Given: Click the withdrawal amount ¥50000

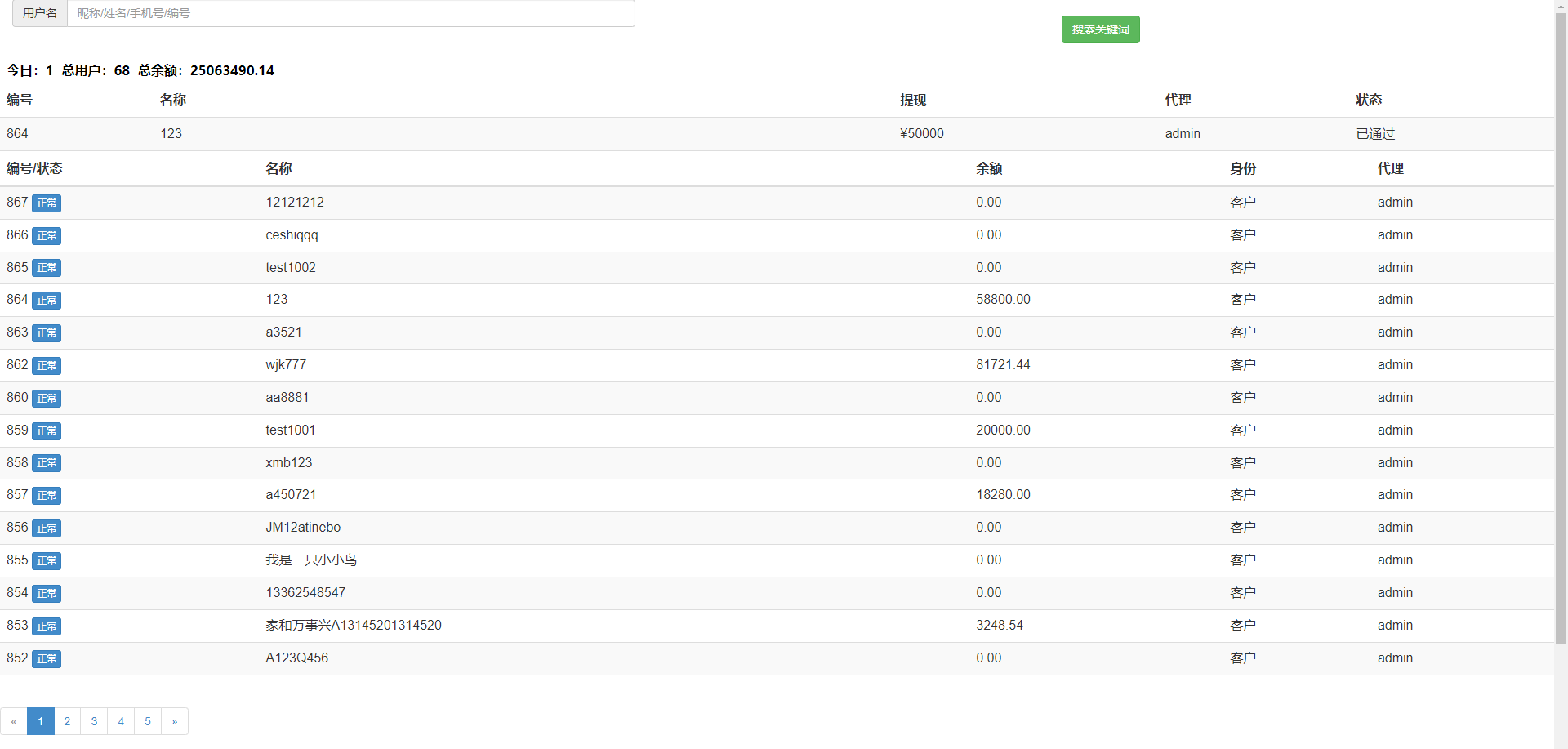Looking at the screenshot, I should (x=921, y=134).
